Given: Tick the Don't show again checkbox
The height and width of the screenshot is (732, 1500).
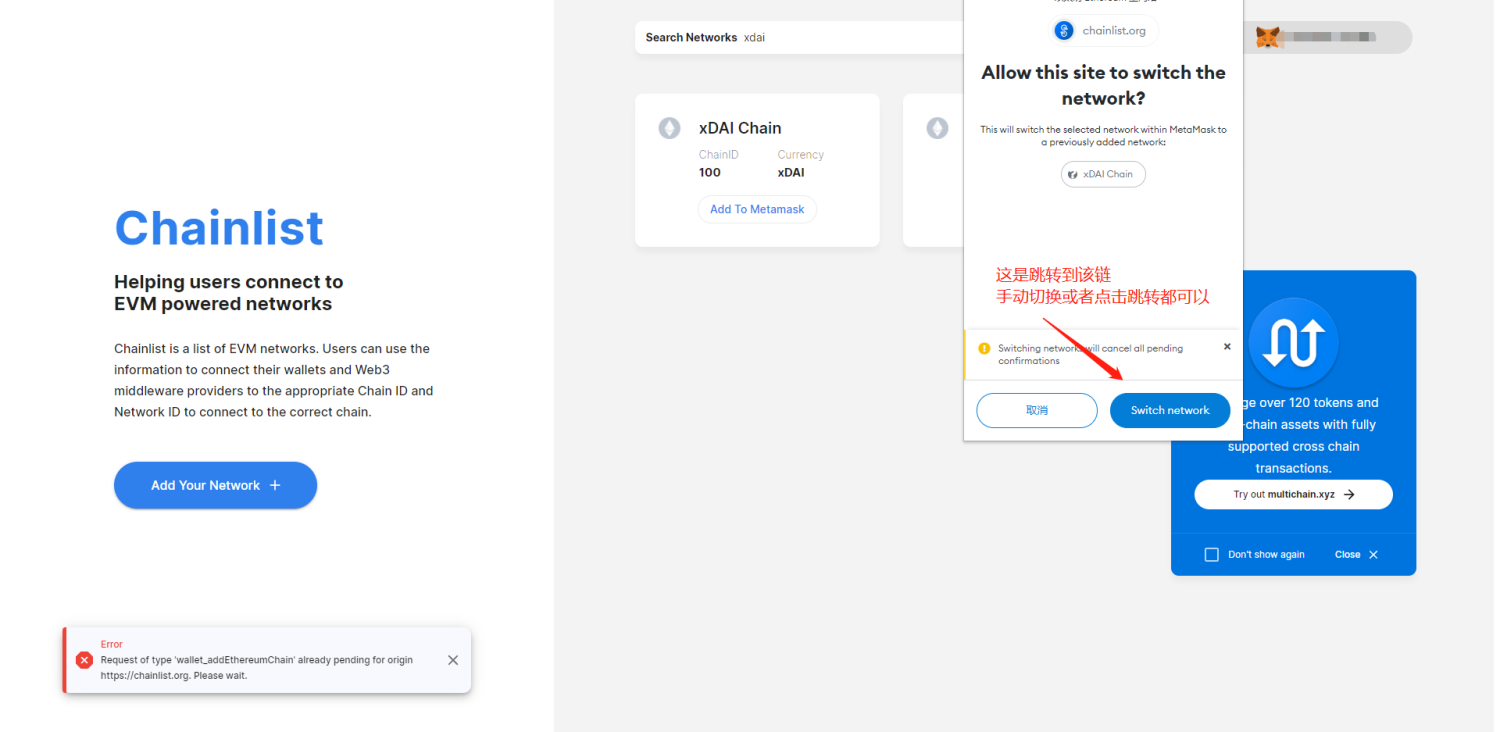Looking at the screenshot, I should click(1212, 554).
